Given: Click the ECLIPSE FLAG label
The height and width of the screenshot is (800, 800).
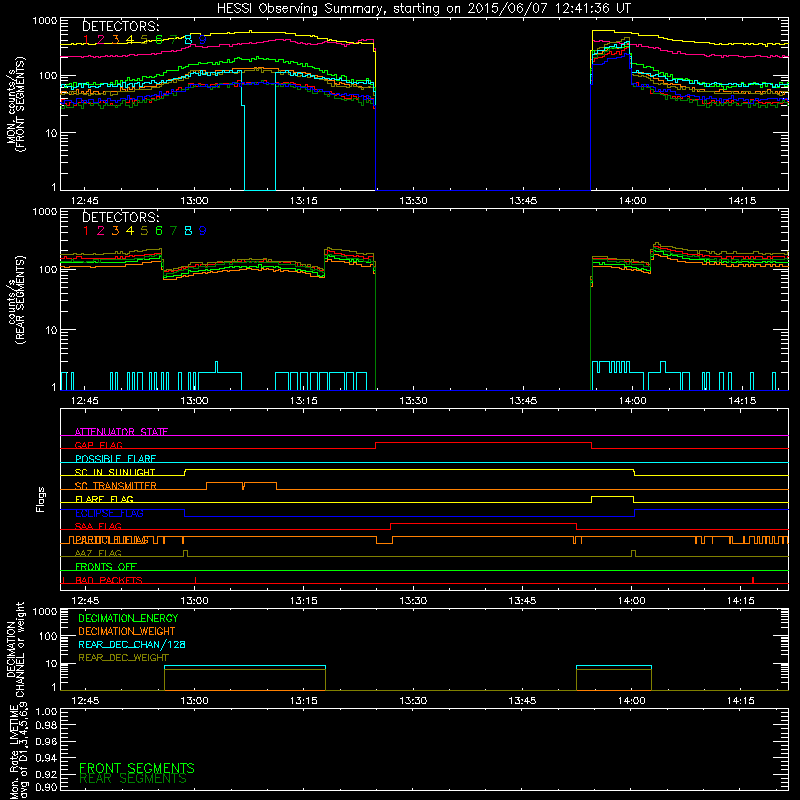Looking at the screenshot, I should pos(109,513).
